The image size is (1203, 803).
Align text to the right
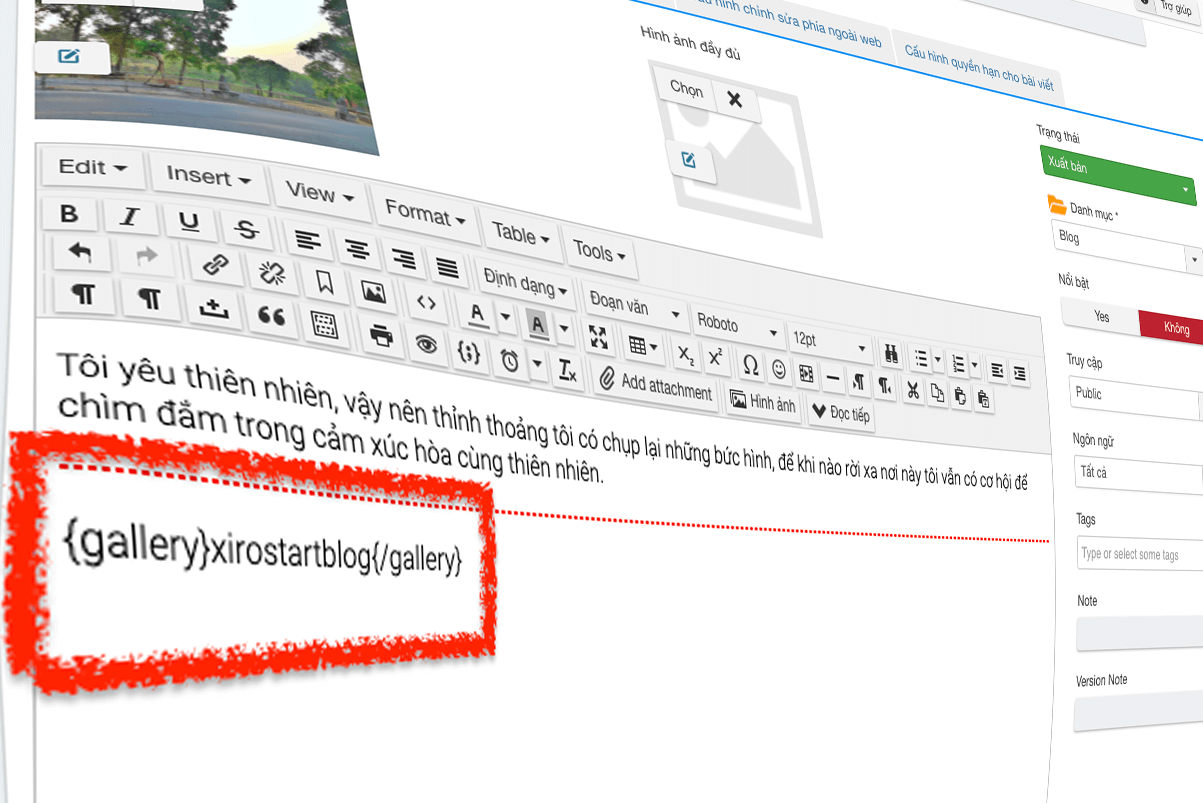point(404,257)
